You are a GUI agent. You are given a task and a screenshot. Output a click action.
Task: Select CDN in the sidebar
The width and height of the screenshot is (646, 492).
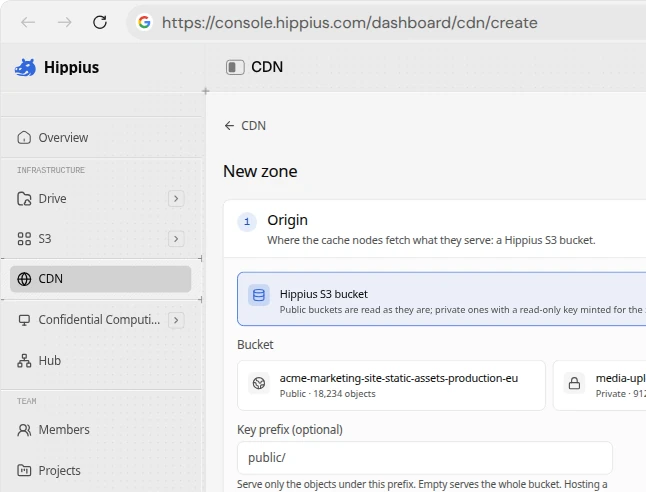[x=101, y=279]
